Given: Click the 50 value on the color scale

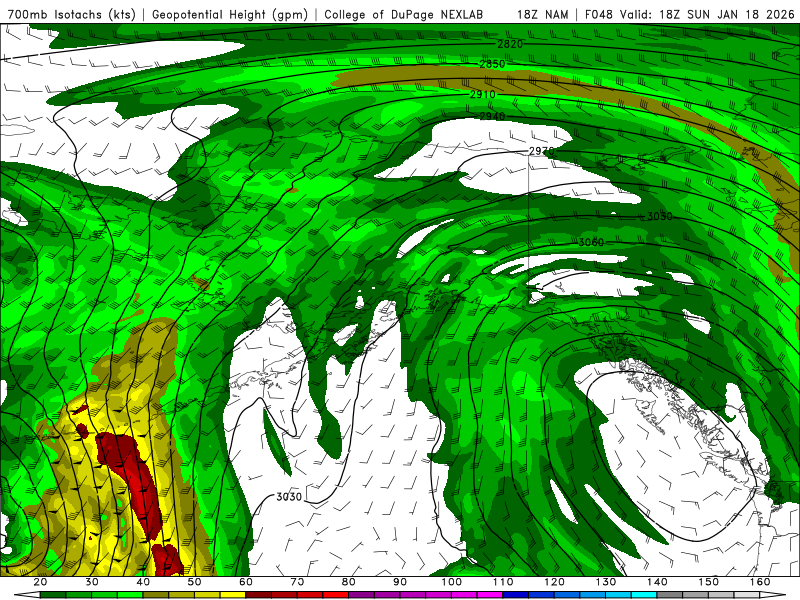Looking at the screenshot, I should tap(194, 582).
